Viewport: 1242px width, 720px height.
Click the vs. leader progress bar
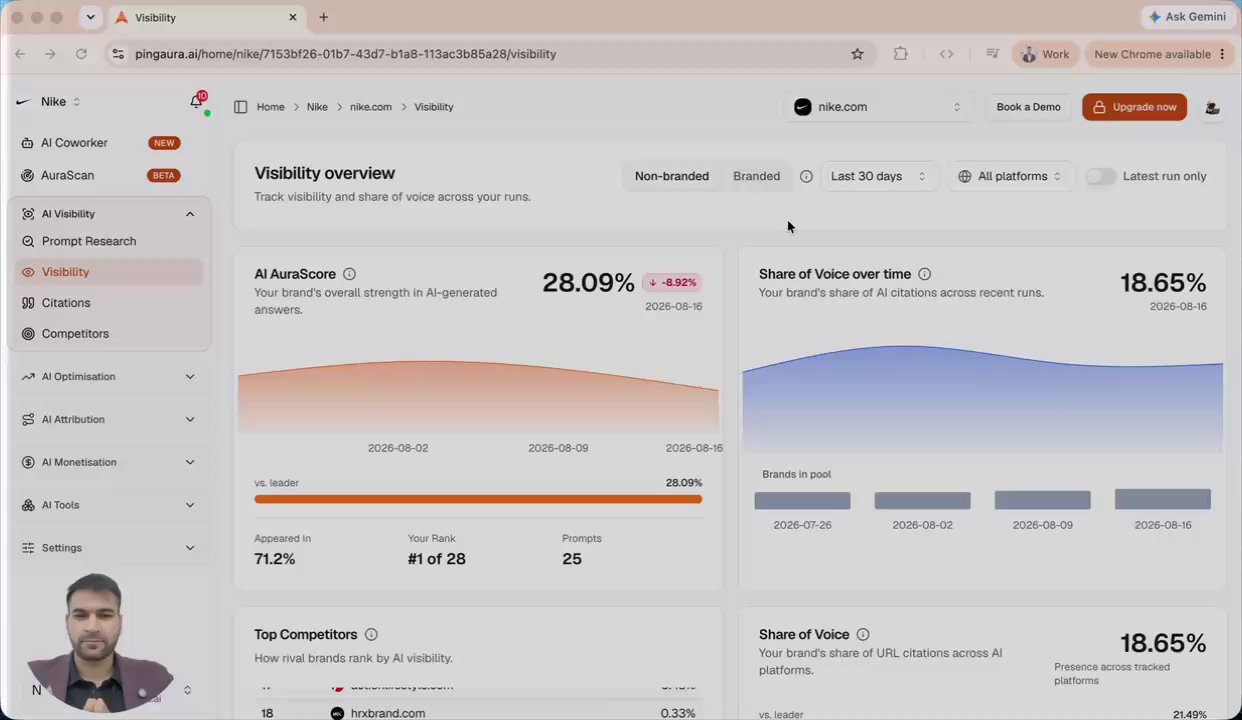[x=478, y=499]
